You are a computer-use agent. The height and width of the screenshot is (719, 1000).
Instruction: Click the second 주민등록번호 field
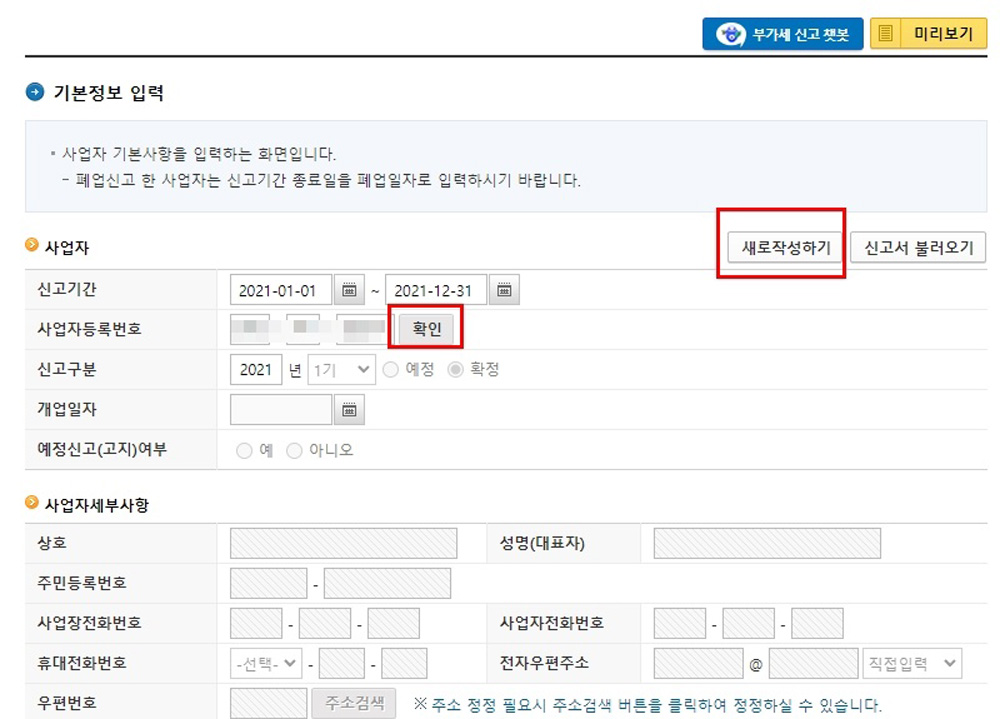[x=387, y=584]
